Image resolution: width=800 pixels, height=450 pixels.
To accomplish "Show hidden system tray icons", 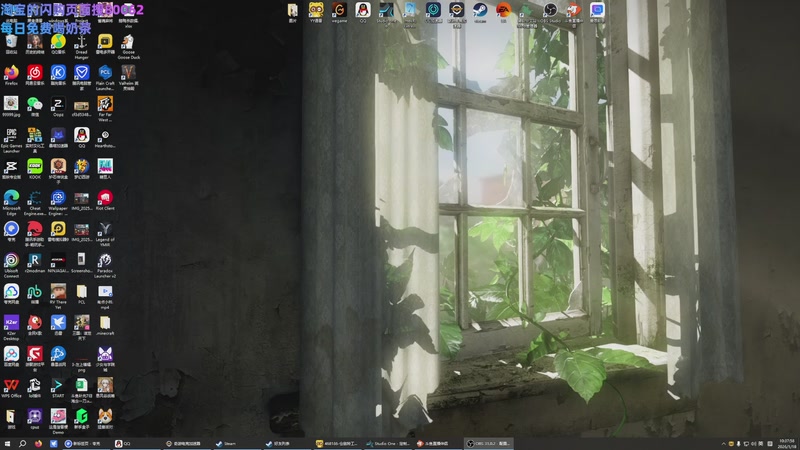I will [723, 444].
